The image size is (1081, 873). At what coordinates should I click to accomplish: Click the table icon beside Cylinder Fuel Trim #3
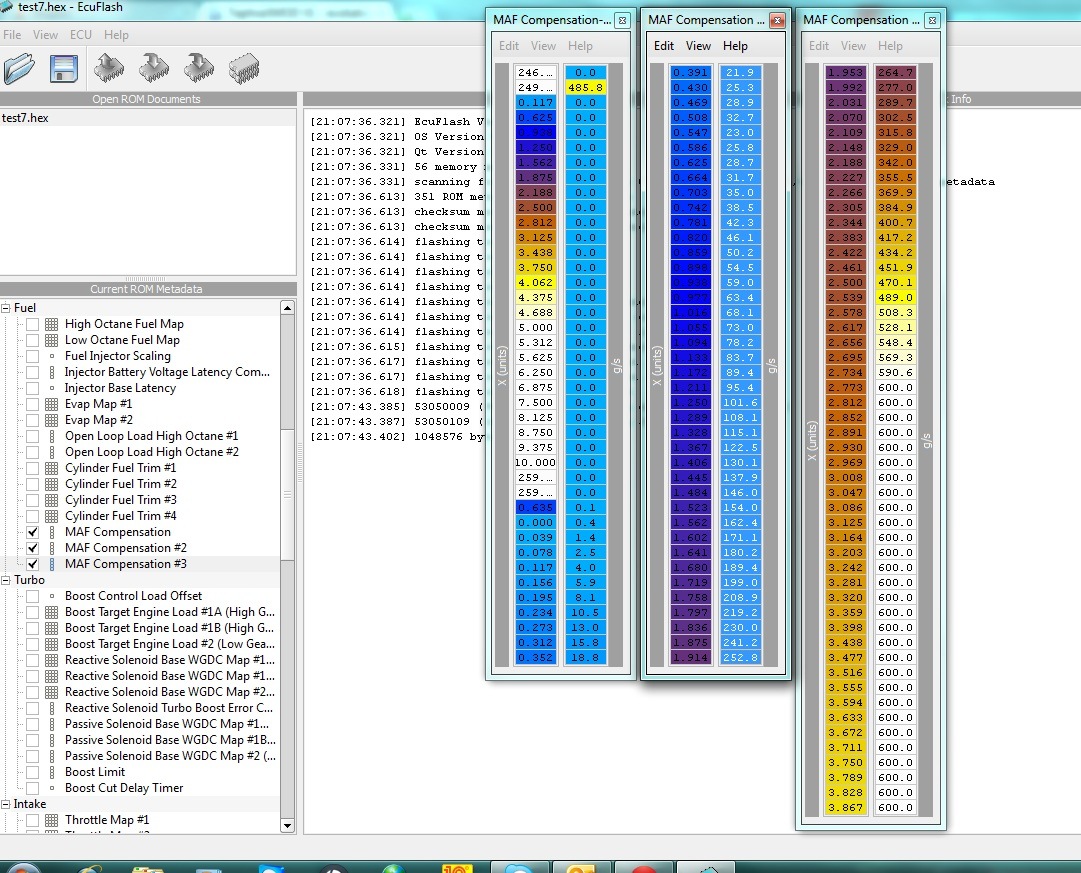pos(52,500)
